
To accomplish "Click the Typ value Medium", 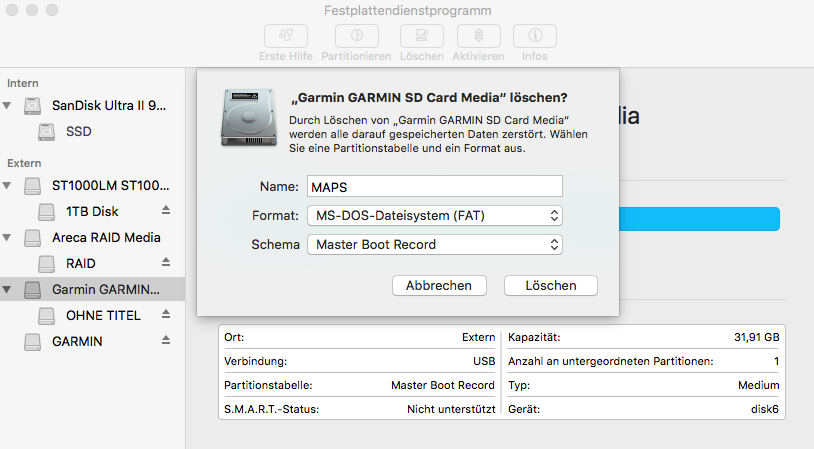I will [758, 385].
